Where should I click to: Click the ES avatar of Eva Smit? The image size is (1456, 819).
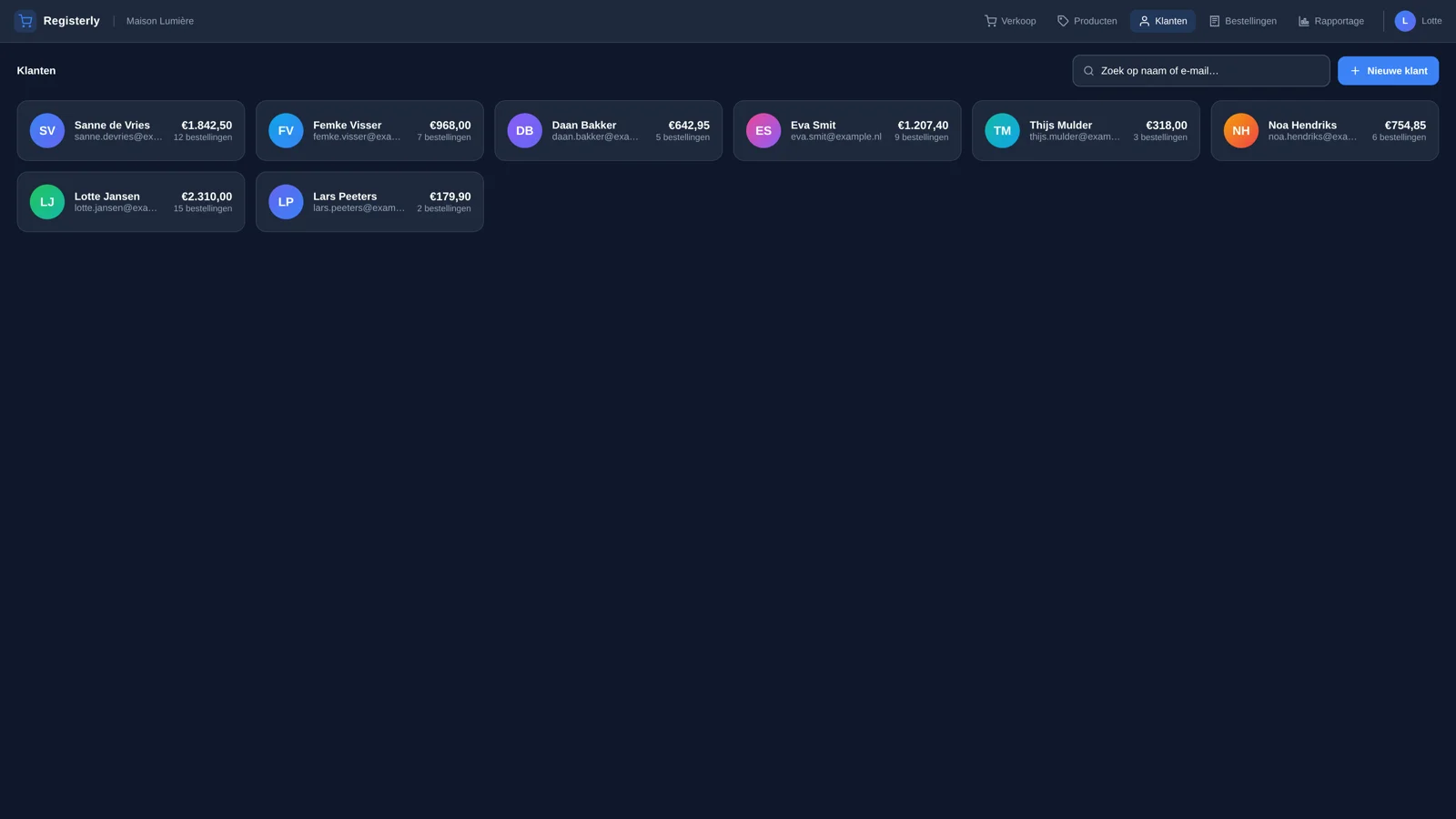pyautogui.click(x=763, y=131)
